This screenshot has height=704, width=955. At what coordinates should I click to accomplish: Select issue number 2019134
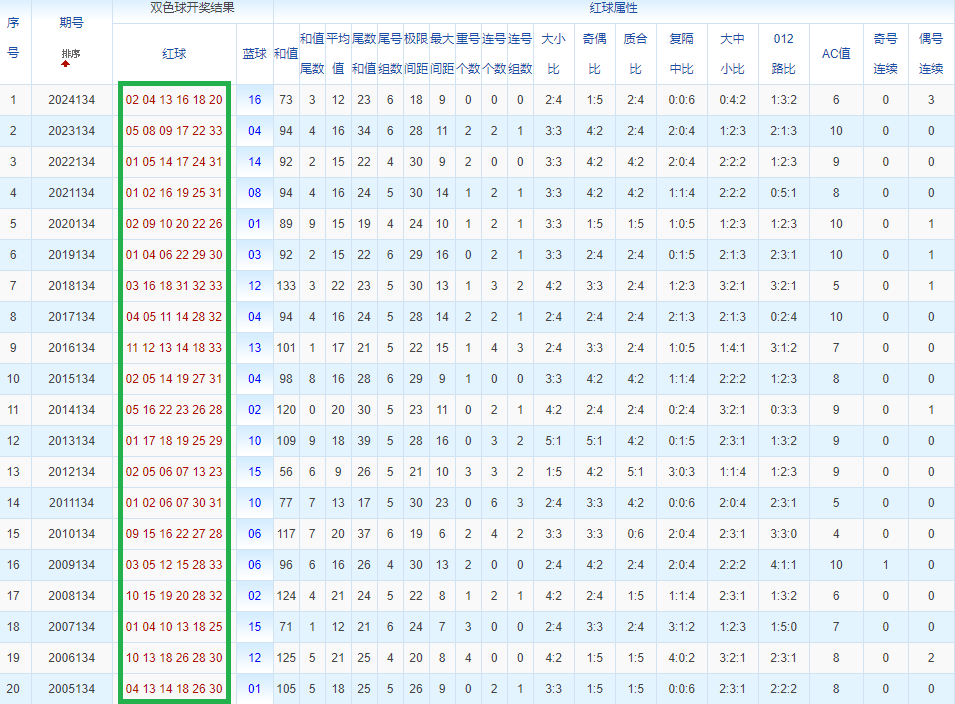[72, 255]
